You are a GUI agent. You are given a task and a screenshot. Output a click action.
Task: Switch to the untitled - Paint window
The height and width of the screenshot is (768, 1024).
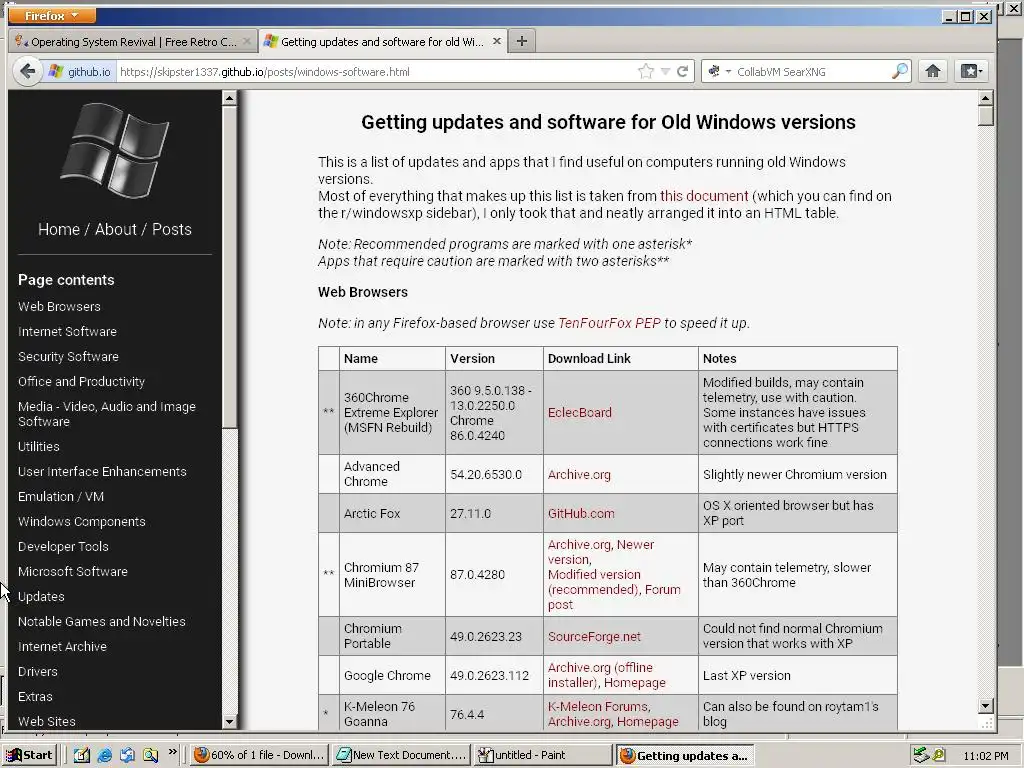[543, 755]
